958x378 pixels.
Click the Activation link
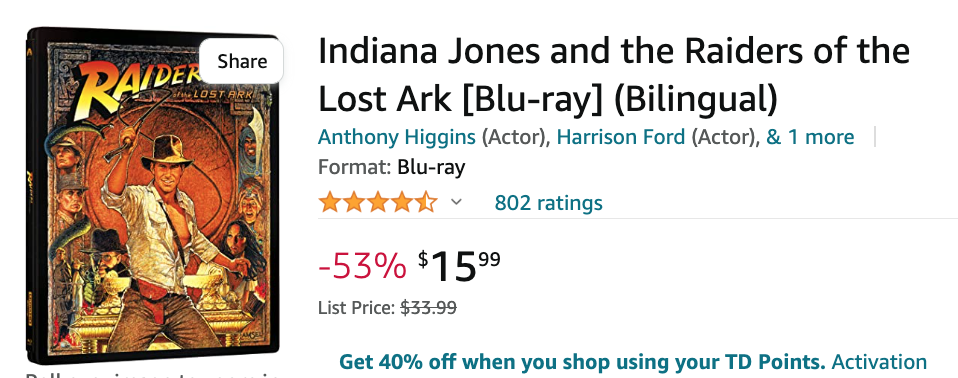[x=879, y=362]
